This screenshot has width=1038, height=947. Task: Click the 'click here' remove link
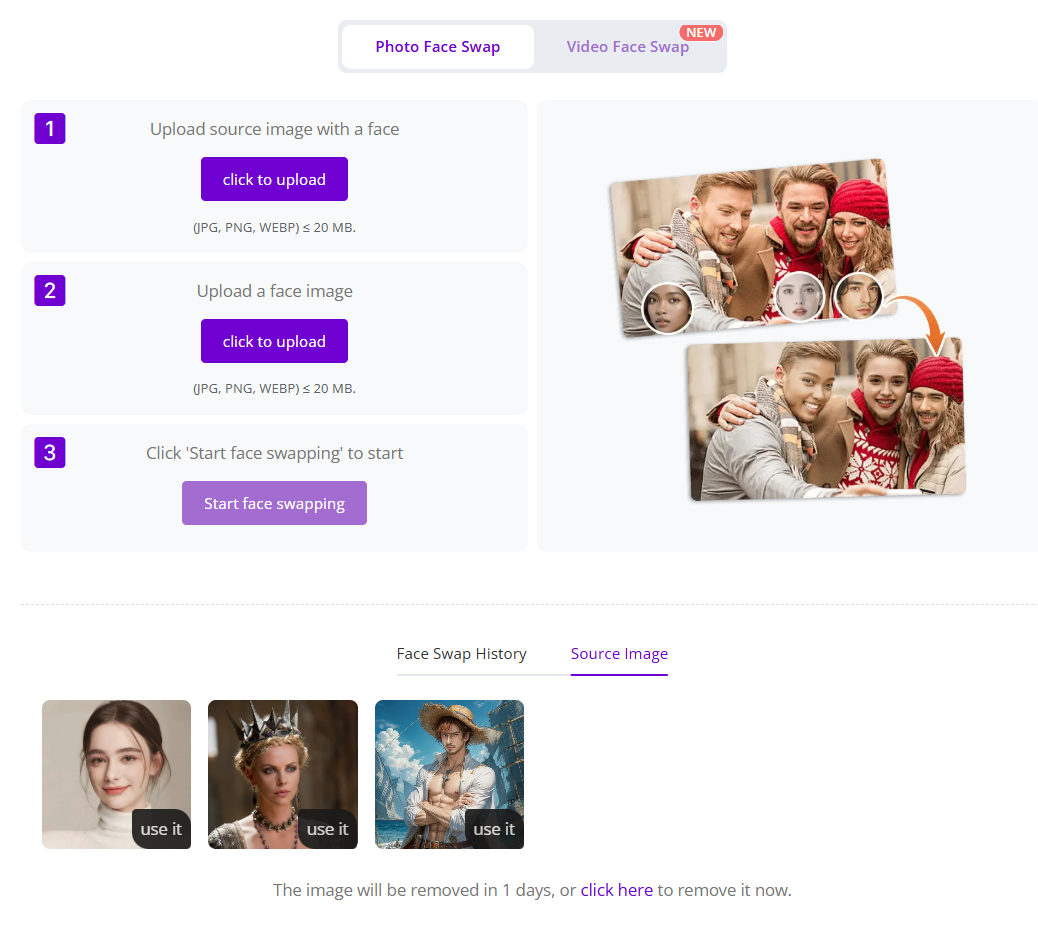coord(616,890)
